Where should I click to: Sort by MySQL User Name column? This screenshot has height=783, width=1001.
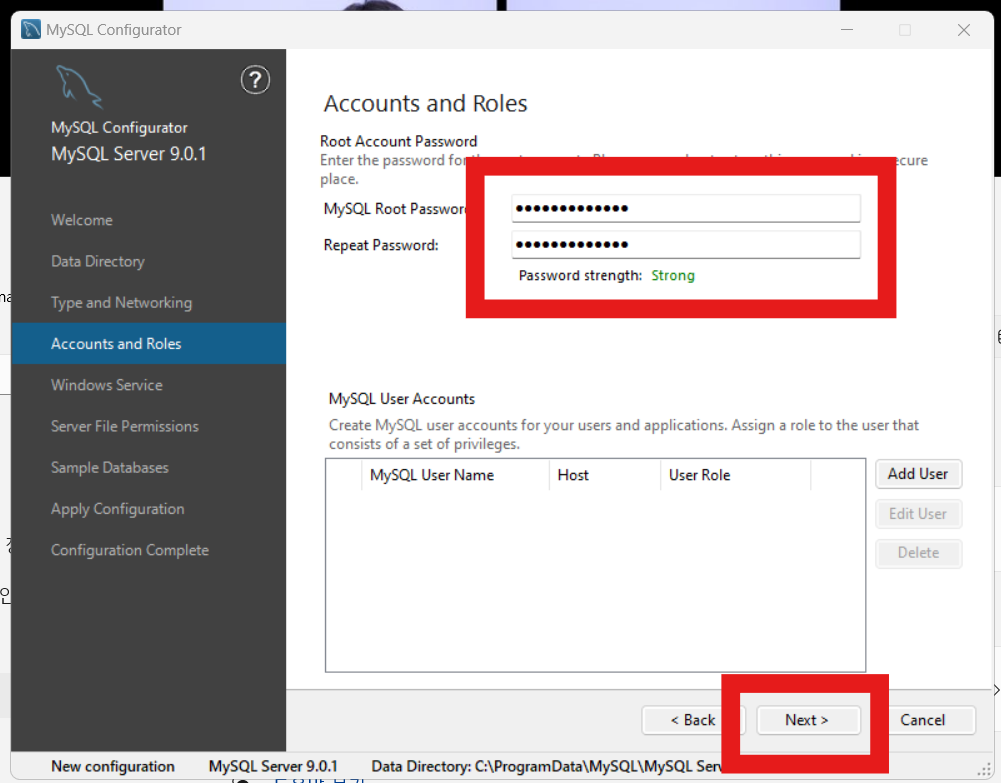click(x=455, y=475)
